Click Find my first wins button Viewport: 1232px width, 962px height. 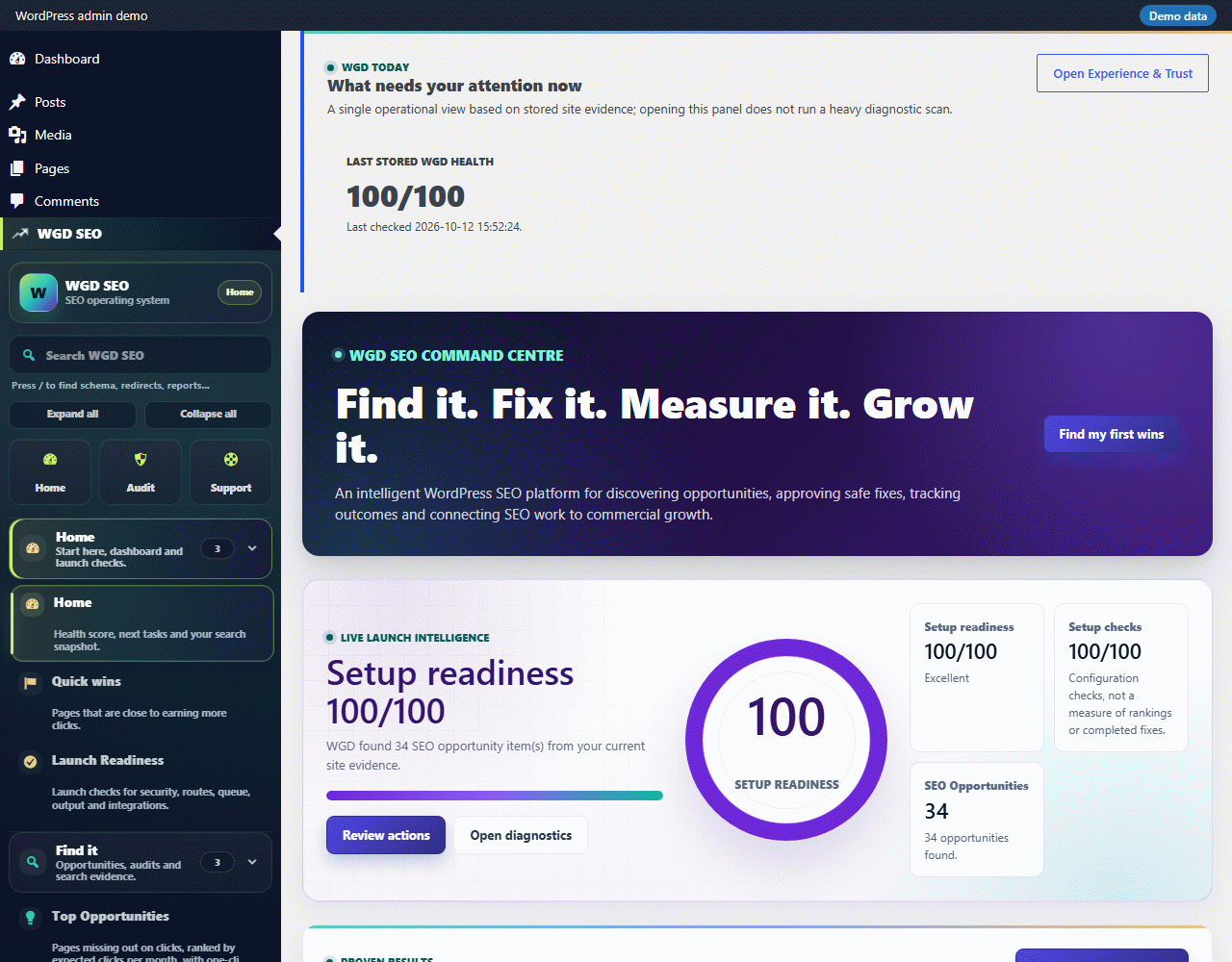pos(1112,434)
